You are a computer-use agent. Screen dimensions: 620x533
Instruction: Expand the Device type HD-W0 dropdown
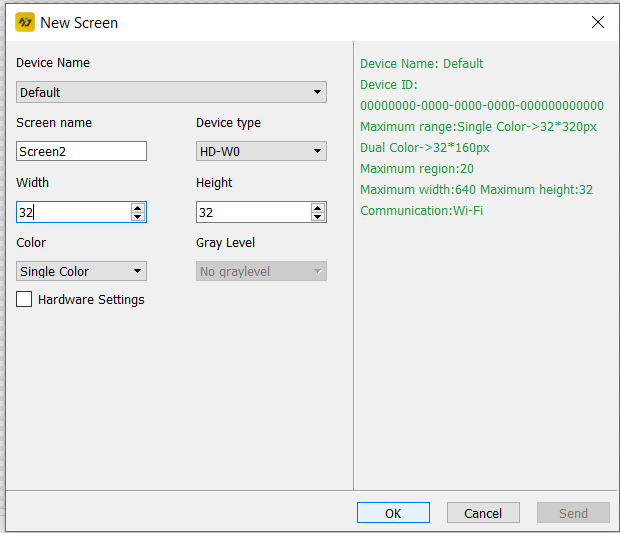pos(261,151)
